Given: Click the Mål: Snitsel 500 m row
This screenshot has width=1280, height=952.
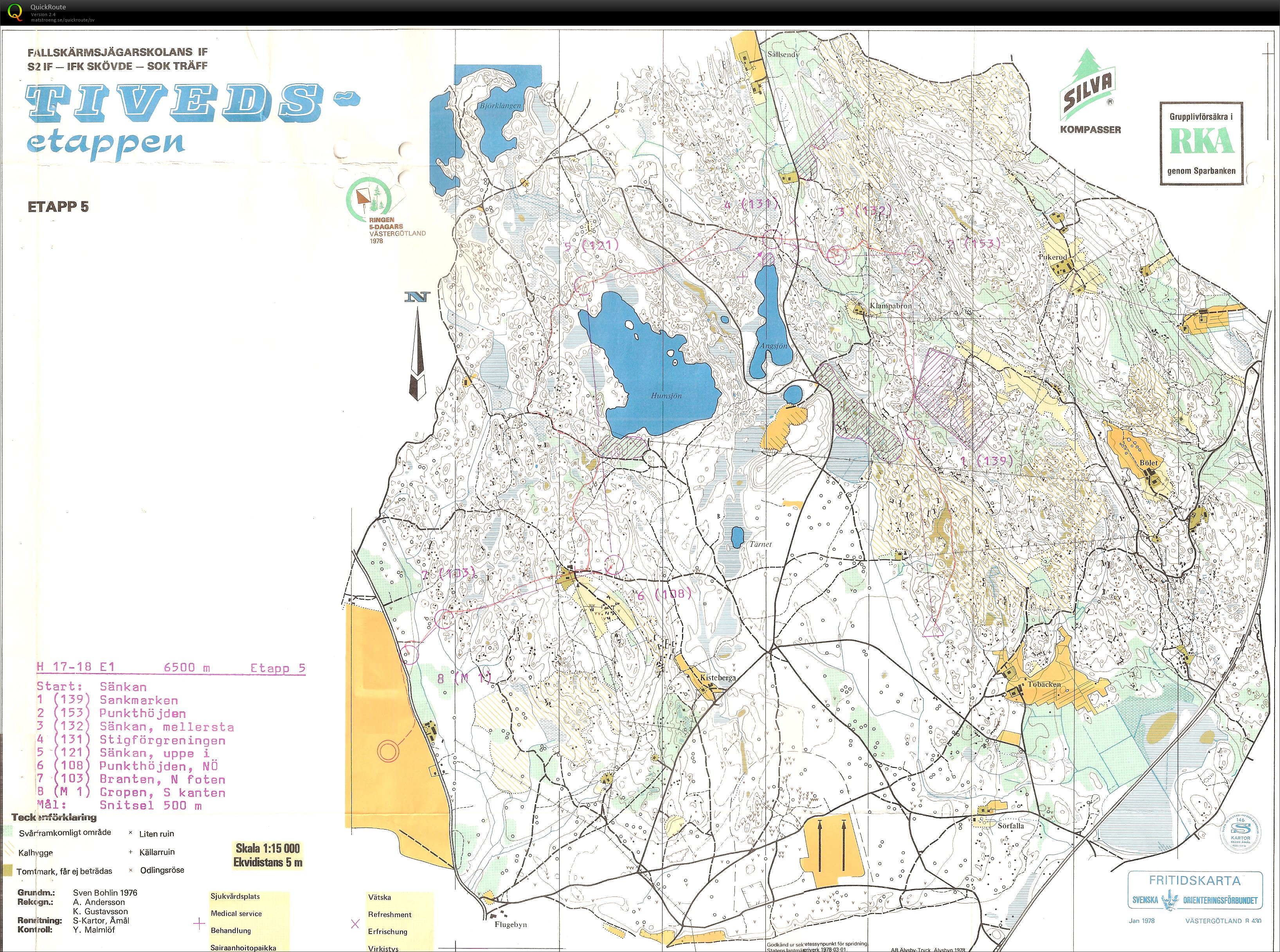Looking at the screenshot, I should point(119,806).
